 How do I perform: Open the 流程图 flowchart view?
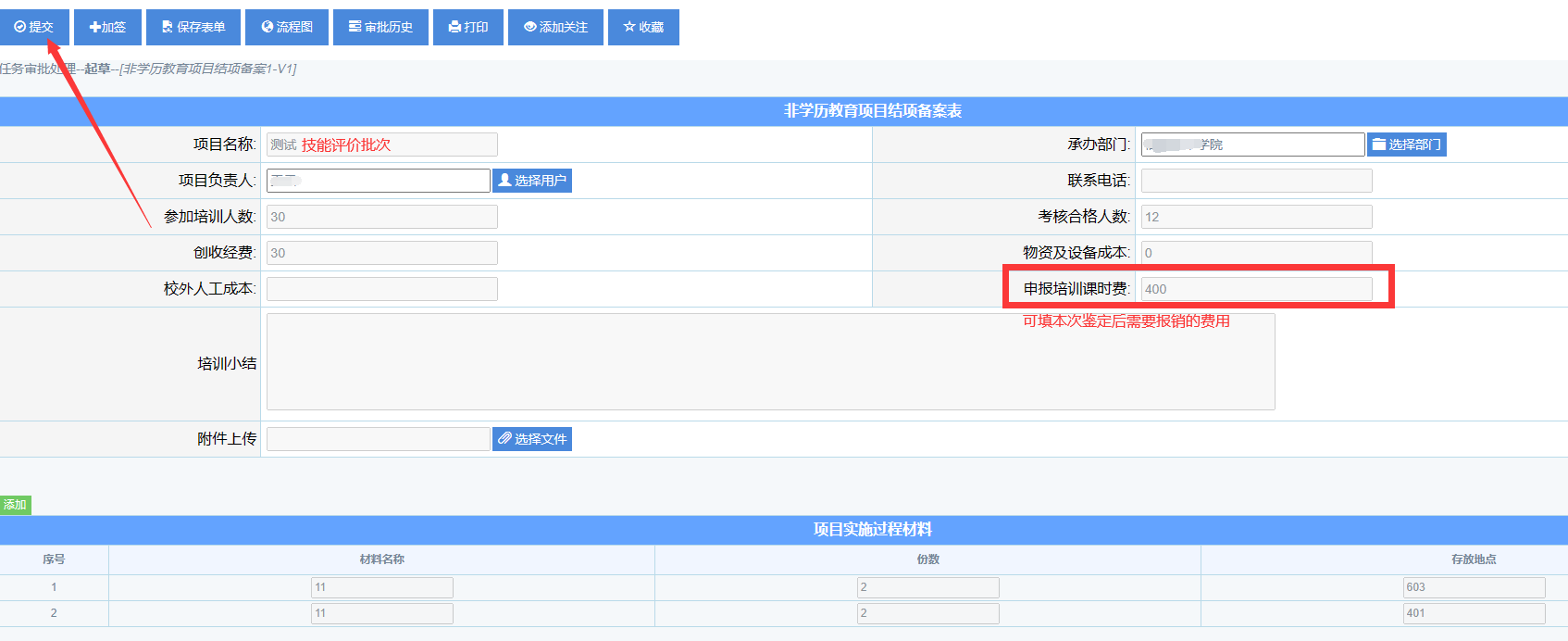[x=287, y=27]
